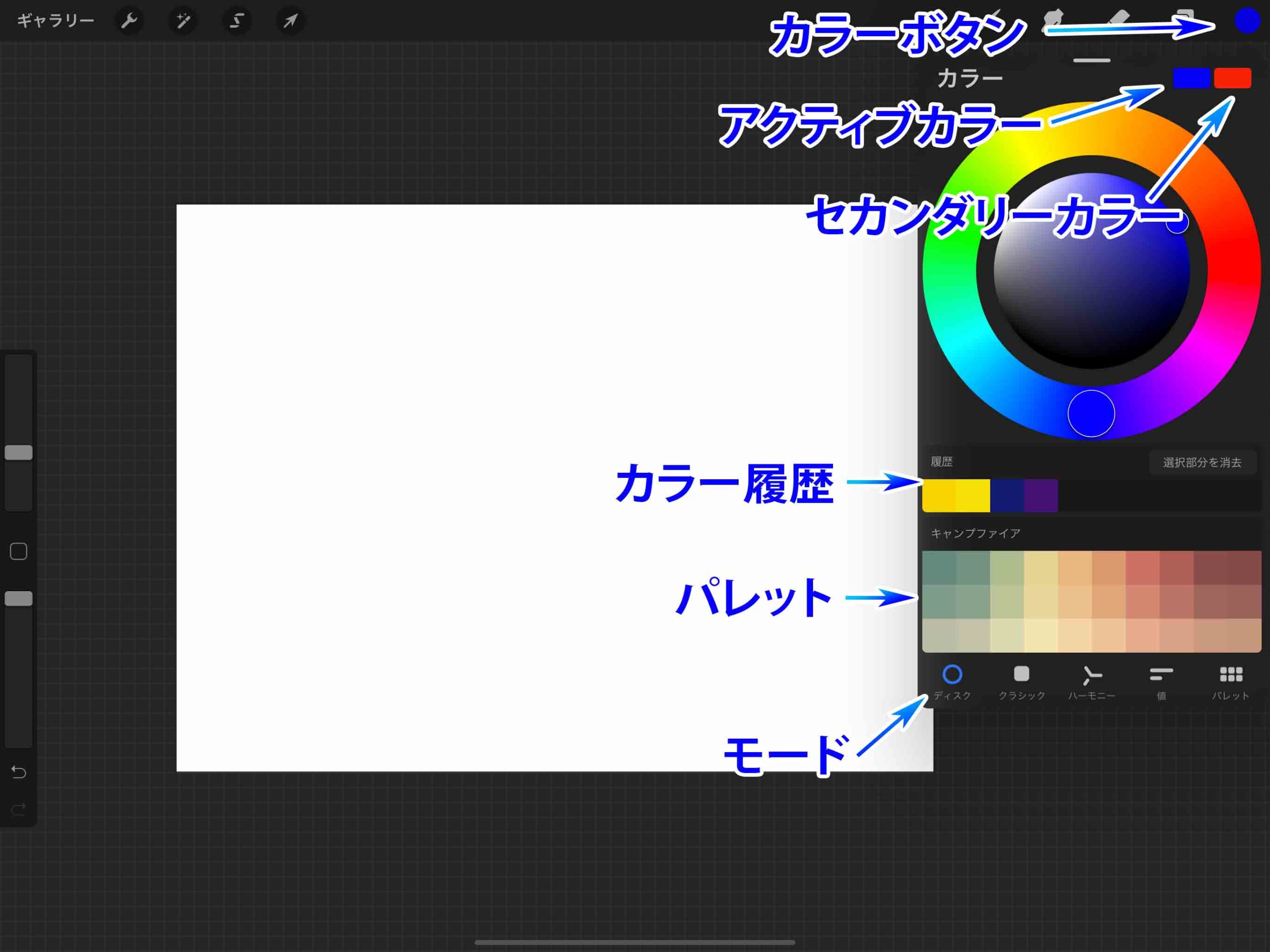This screenshot has width=1270, height=952.
Task: Pick first beige swatch in bottom palette row
Action: (939, 635)
